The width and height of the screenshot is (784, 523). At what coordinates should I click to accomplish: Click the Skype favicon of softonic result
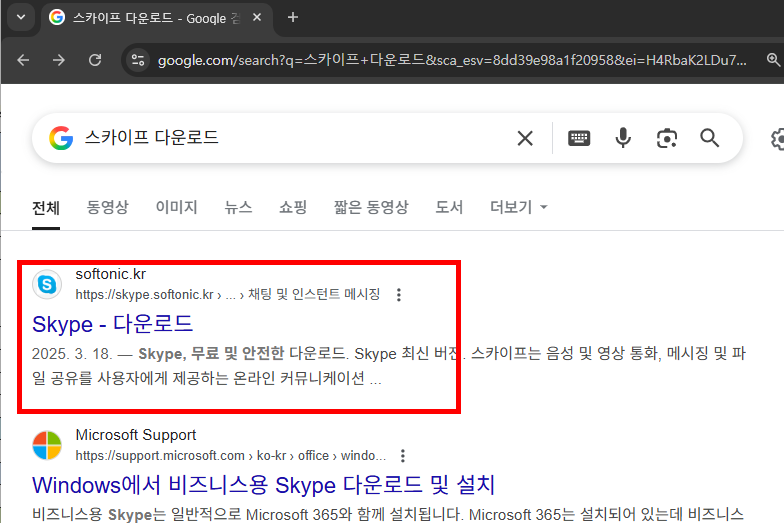[47, 284]
